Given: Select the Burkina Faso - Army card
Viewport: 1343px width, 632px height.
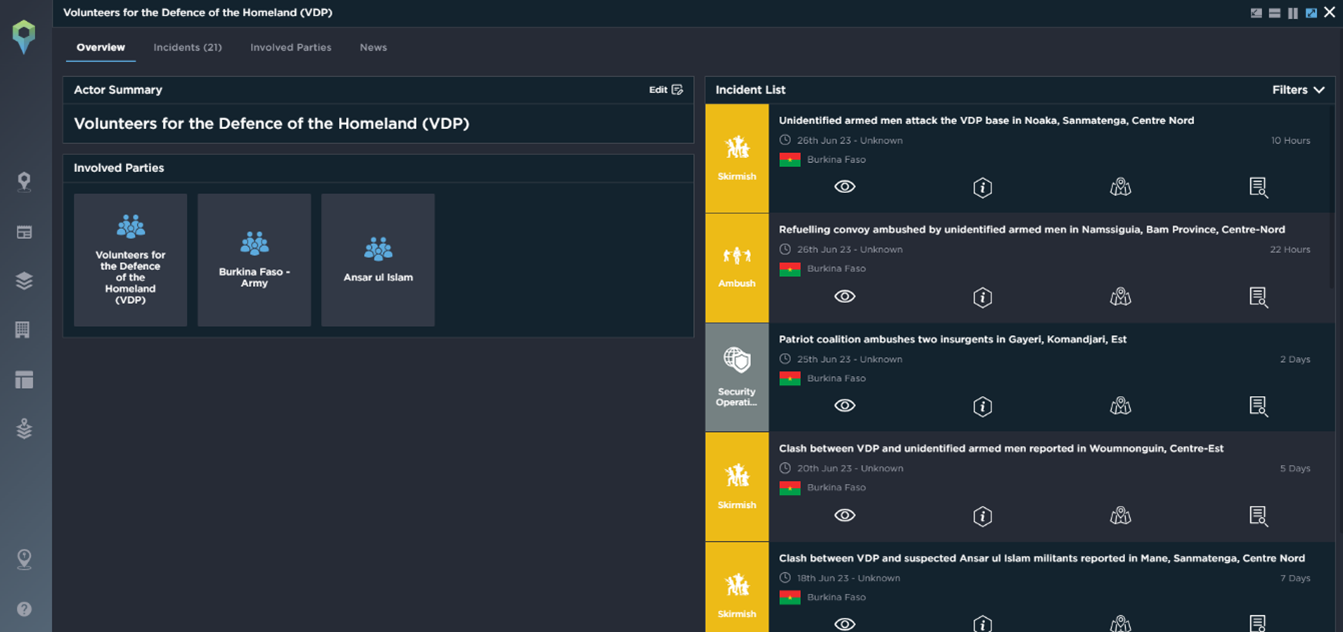Looking at the screenshot, I should 254,260.
